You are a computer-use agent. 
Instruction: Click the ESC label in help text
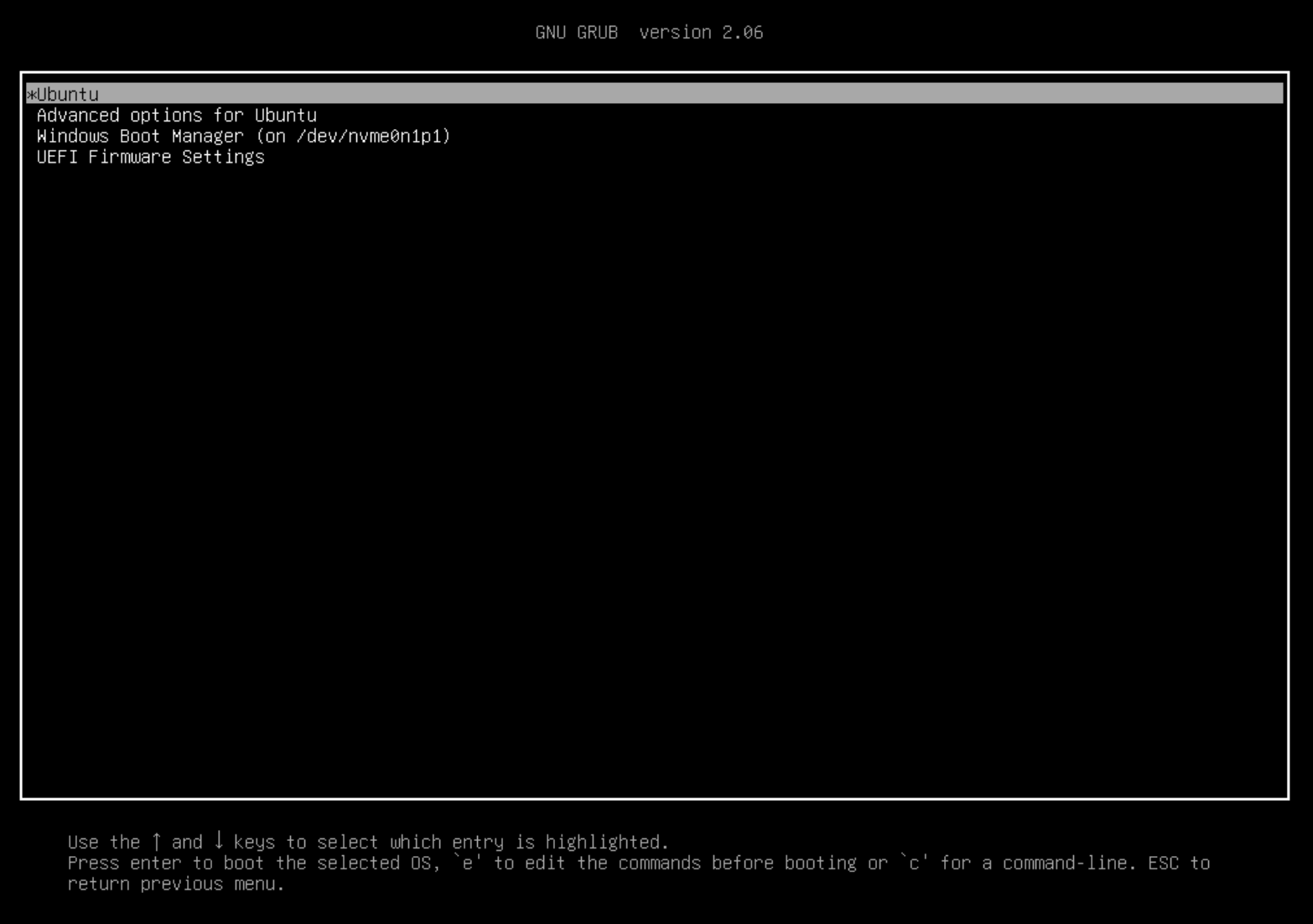[1163, 863]
